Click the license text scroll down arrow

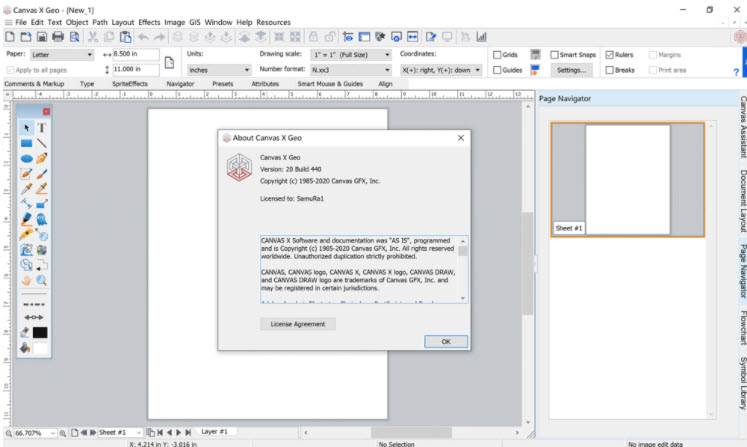pyautogui.click(x=463, y=298)
